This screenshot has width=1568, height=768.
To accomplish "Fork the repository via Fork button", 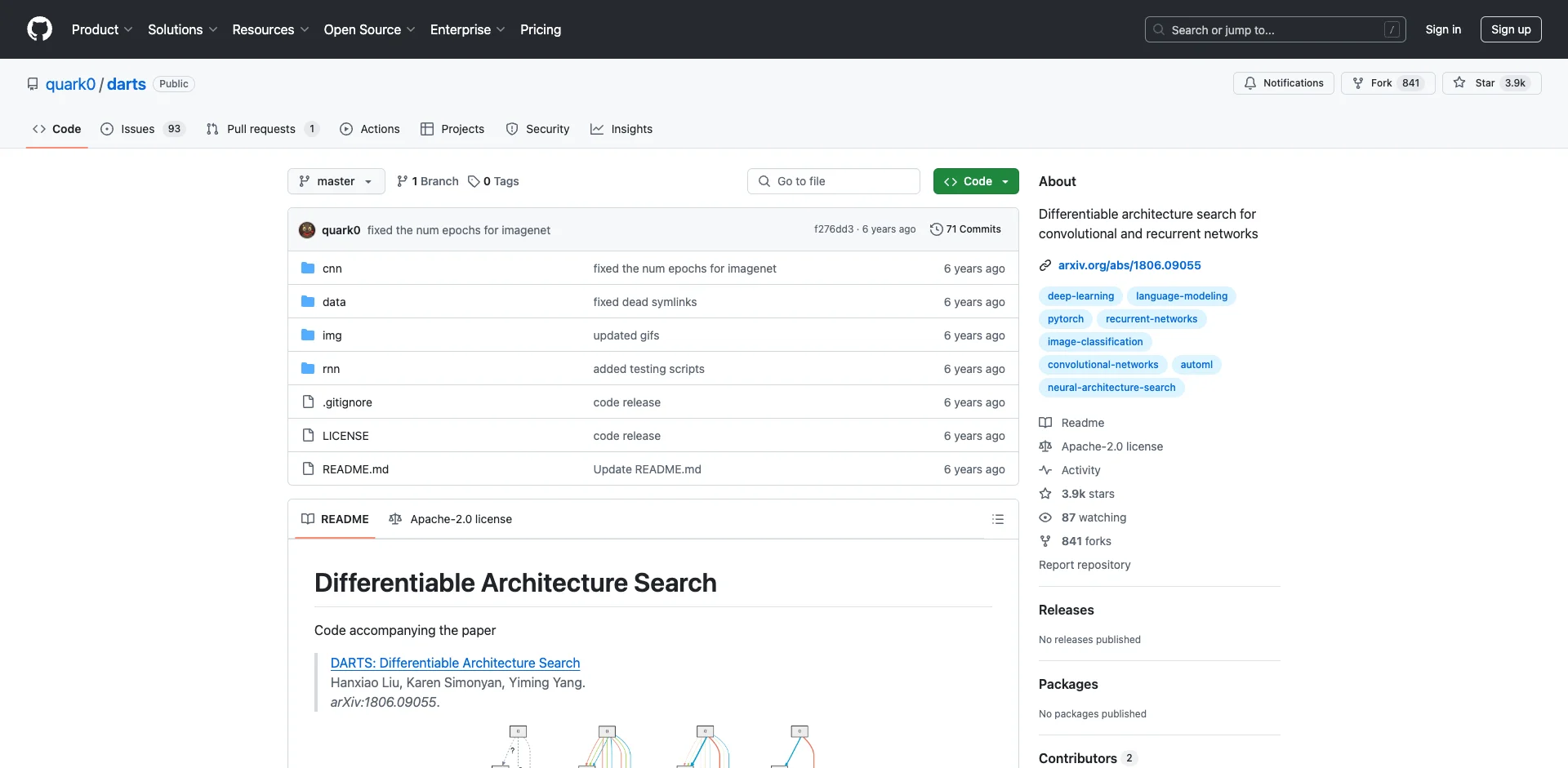I will coord(1388,83).
